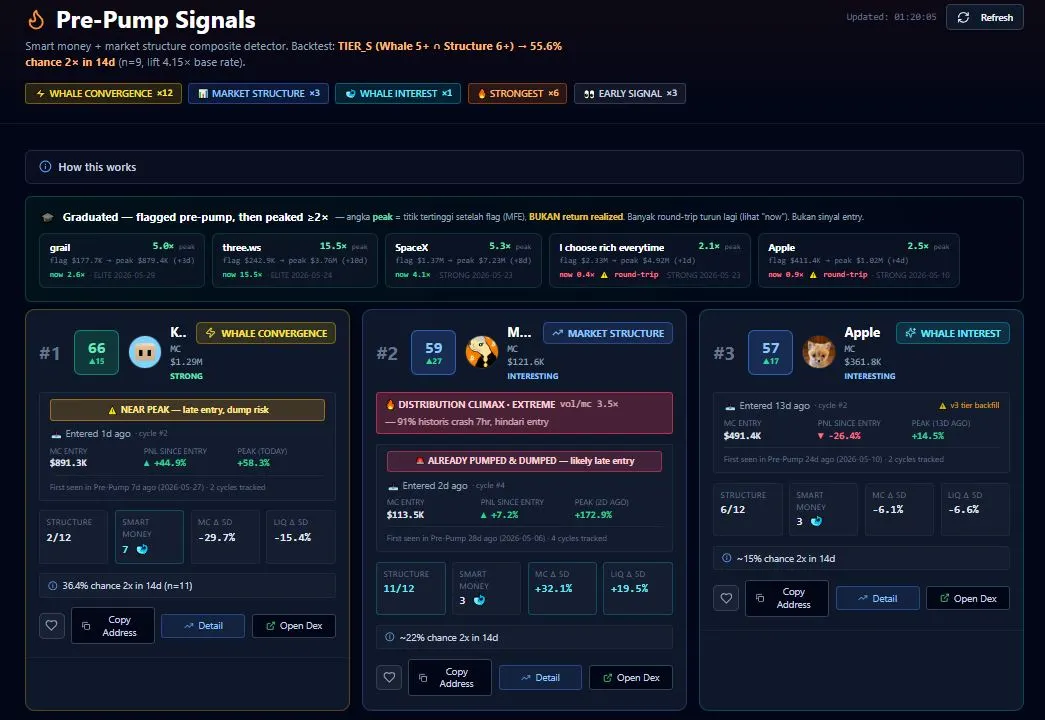Click the flame logo beside Pre-Pump Signals
This screenshot has width=1045, height=720.
tap(36, 19)
